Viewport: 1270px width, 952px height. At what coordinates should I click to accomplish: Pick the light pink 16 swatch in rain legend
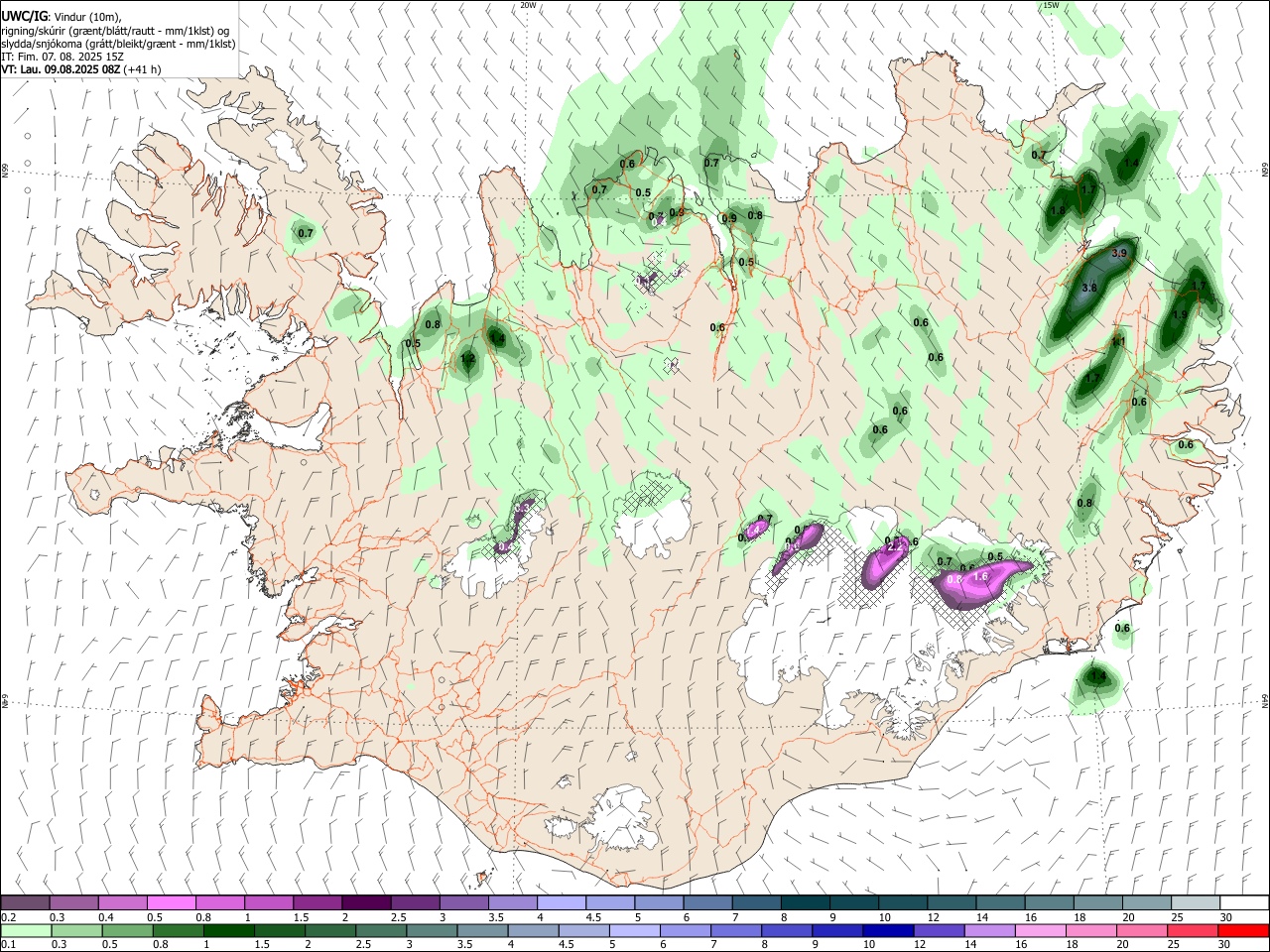[x=1041, y=930]
